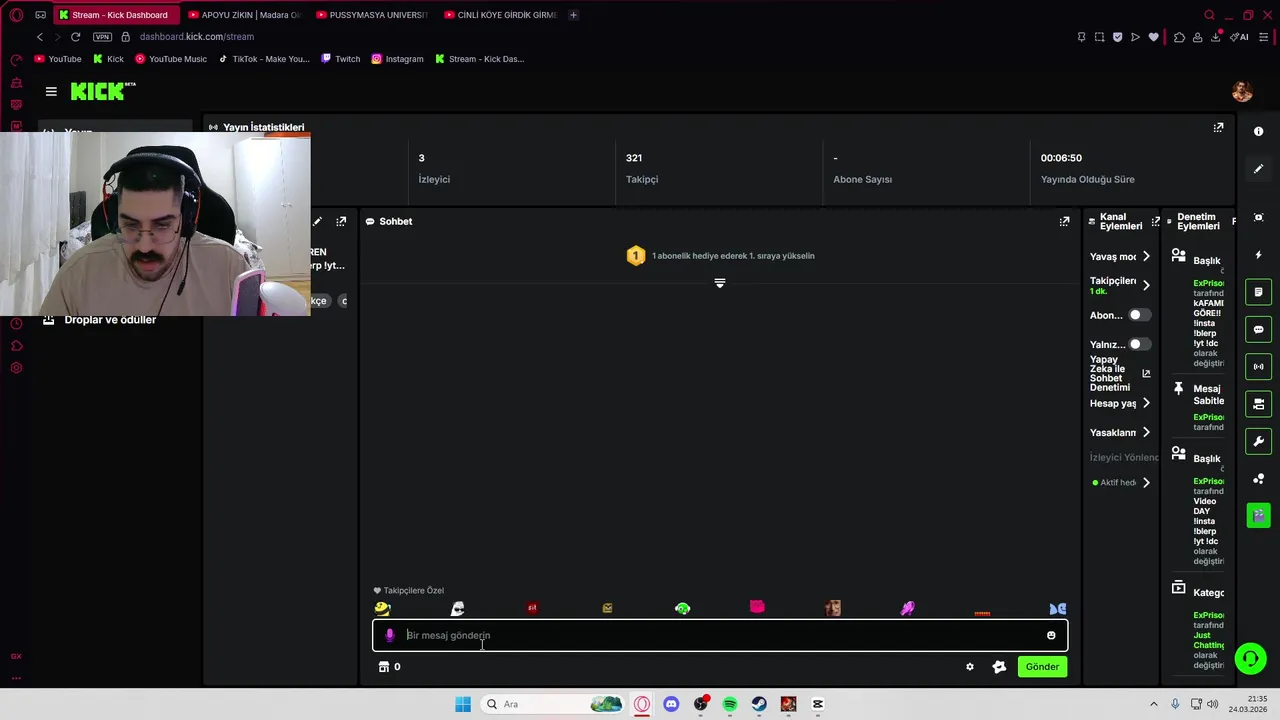This screenshot has height=720, width=1280.
Task: Click the taskbar Ara search box
Action: [553, 704]
